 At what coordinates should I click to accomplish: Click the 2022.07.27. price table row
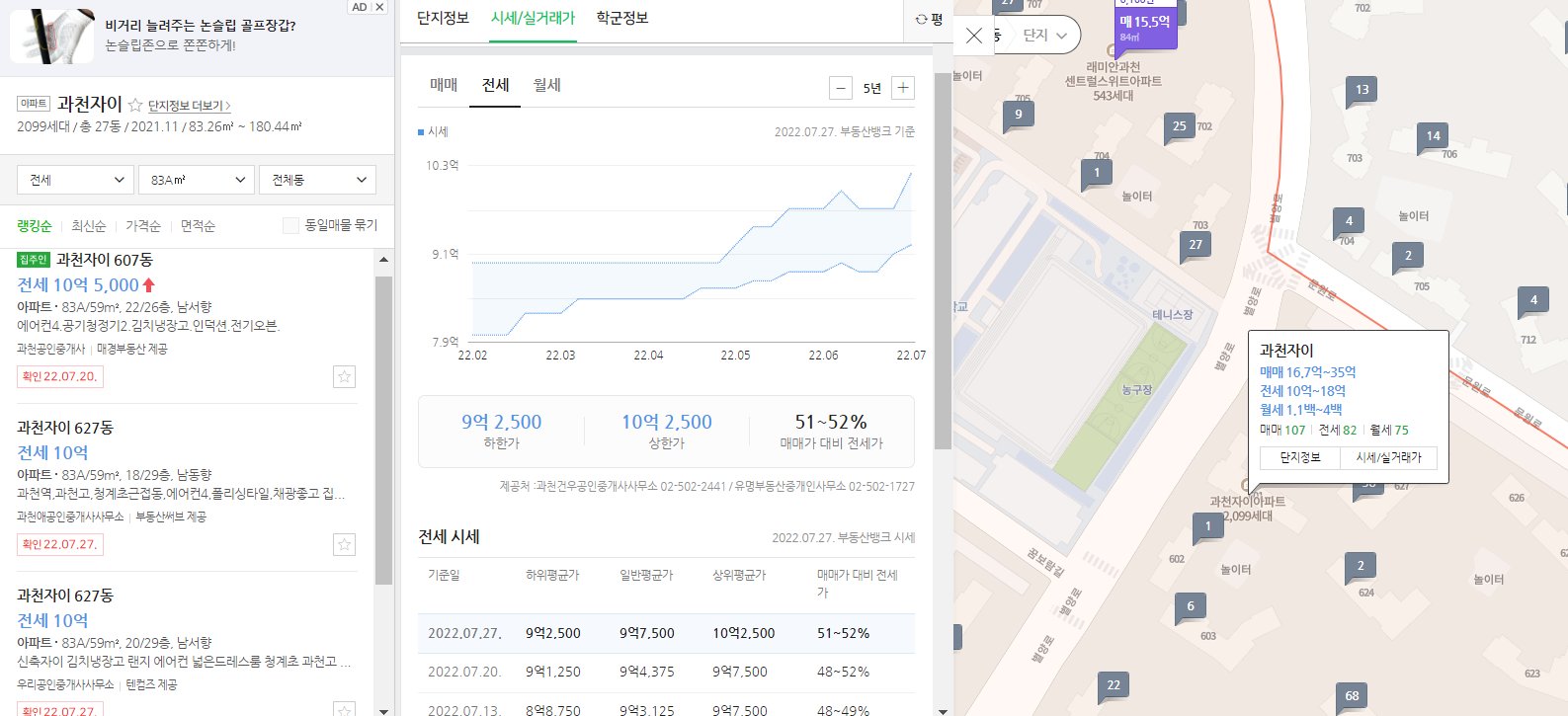(666, 633)
